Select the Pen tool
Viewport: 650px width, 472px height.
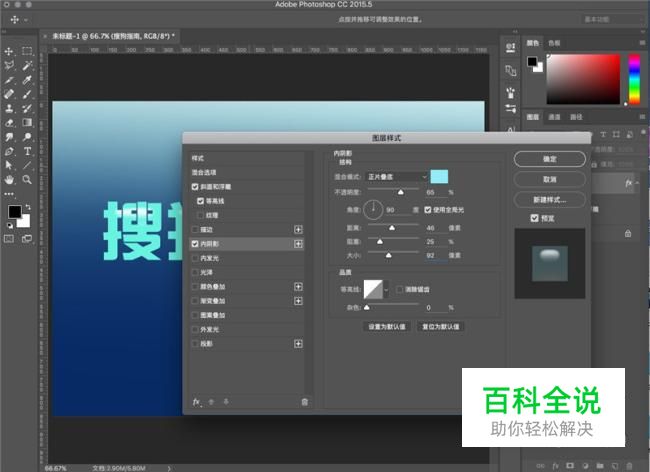pyautogui.click(x=9, y=151)
